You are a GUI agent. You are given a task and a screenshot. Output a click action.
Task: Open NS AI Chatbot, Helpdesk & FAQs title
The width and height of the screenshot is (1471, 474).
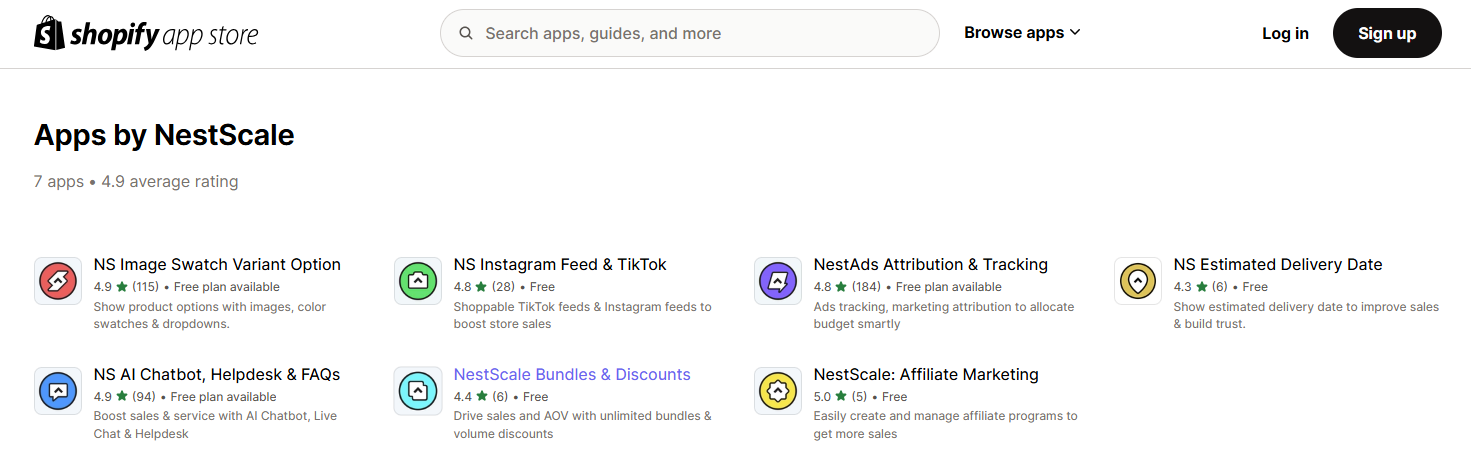[217, 375]
